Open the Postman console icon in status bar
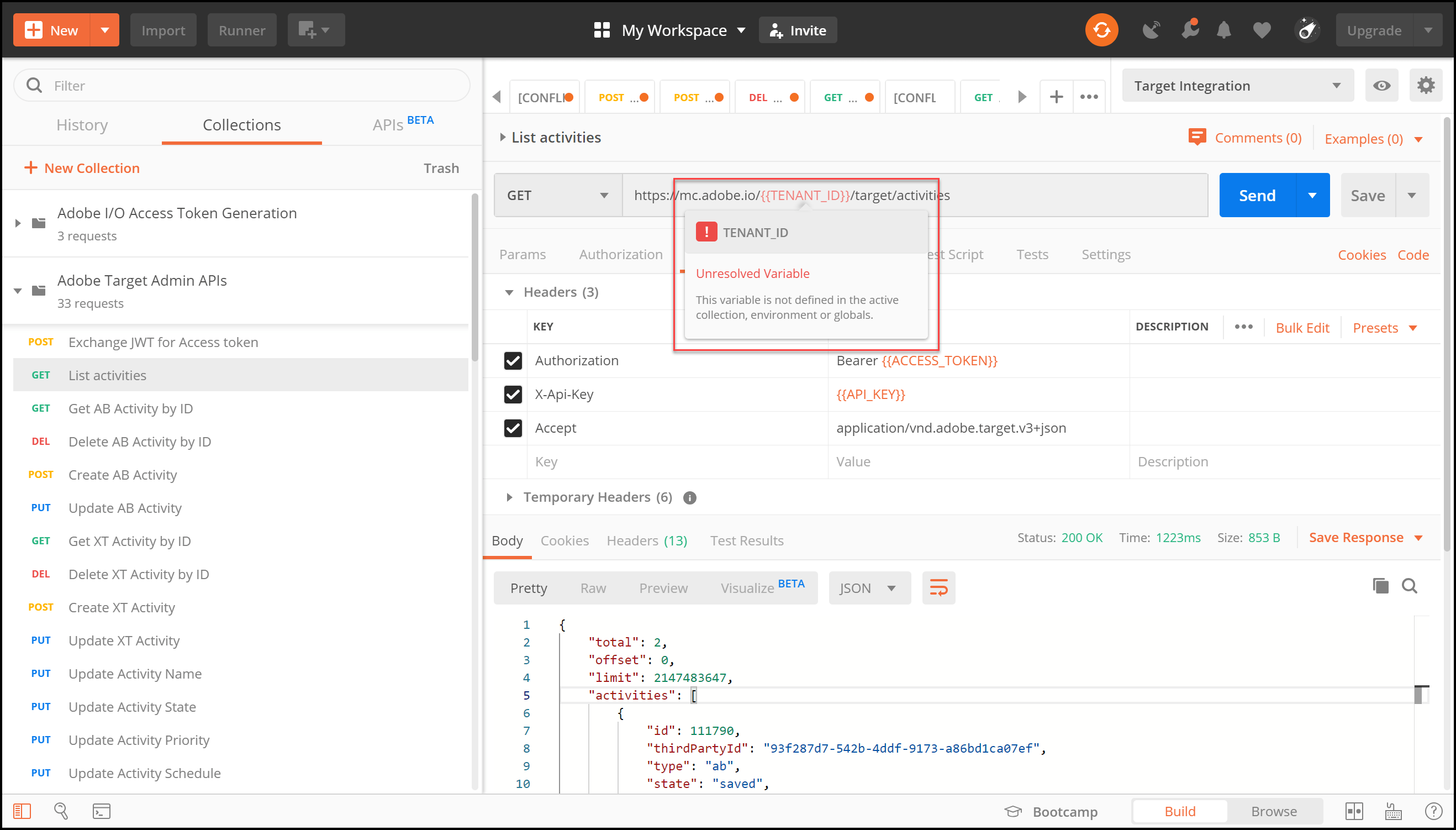This screenshot has width=1456, height=830. click(102, 811)
